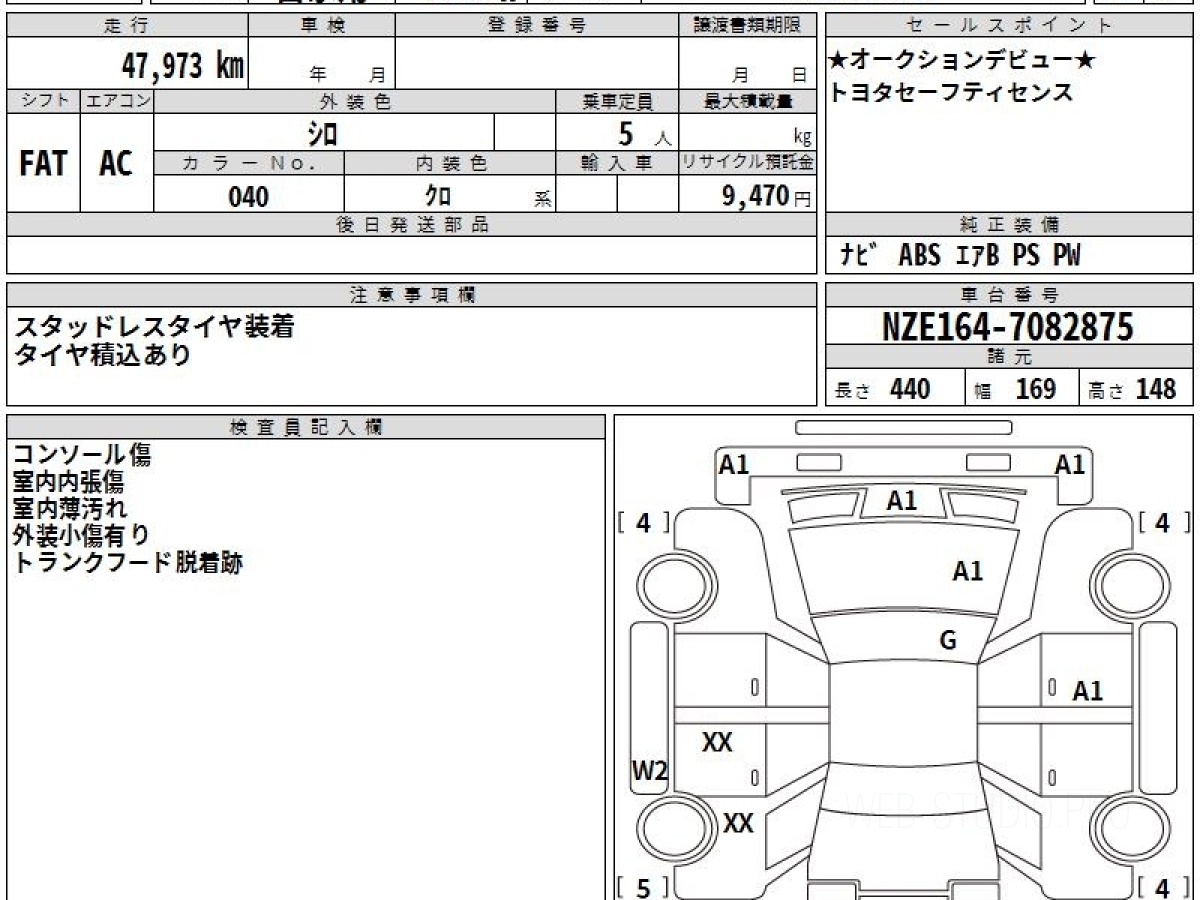
Task: Click the 注意事項欄 header
Action: [412, 295]
